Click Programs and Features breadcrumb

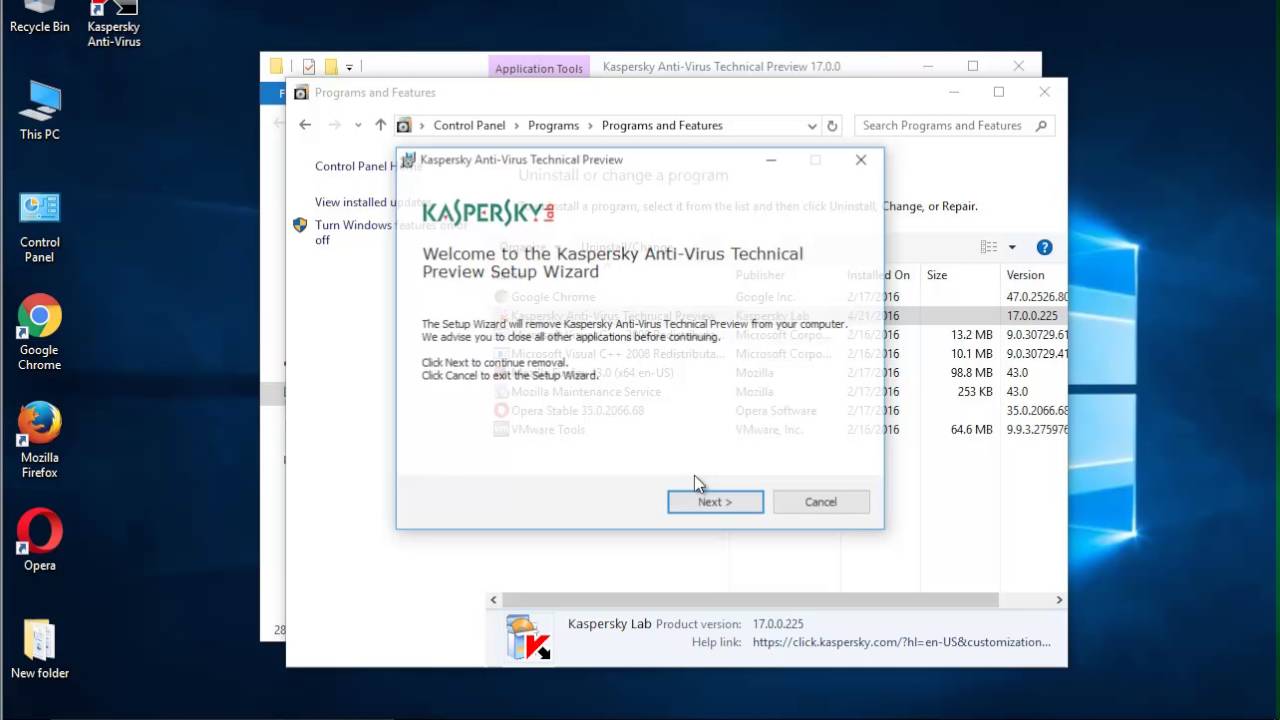[662, 126]
